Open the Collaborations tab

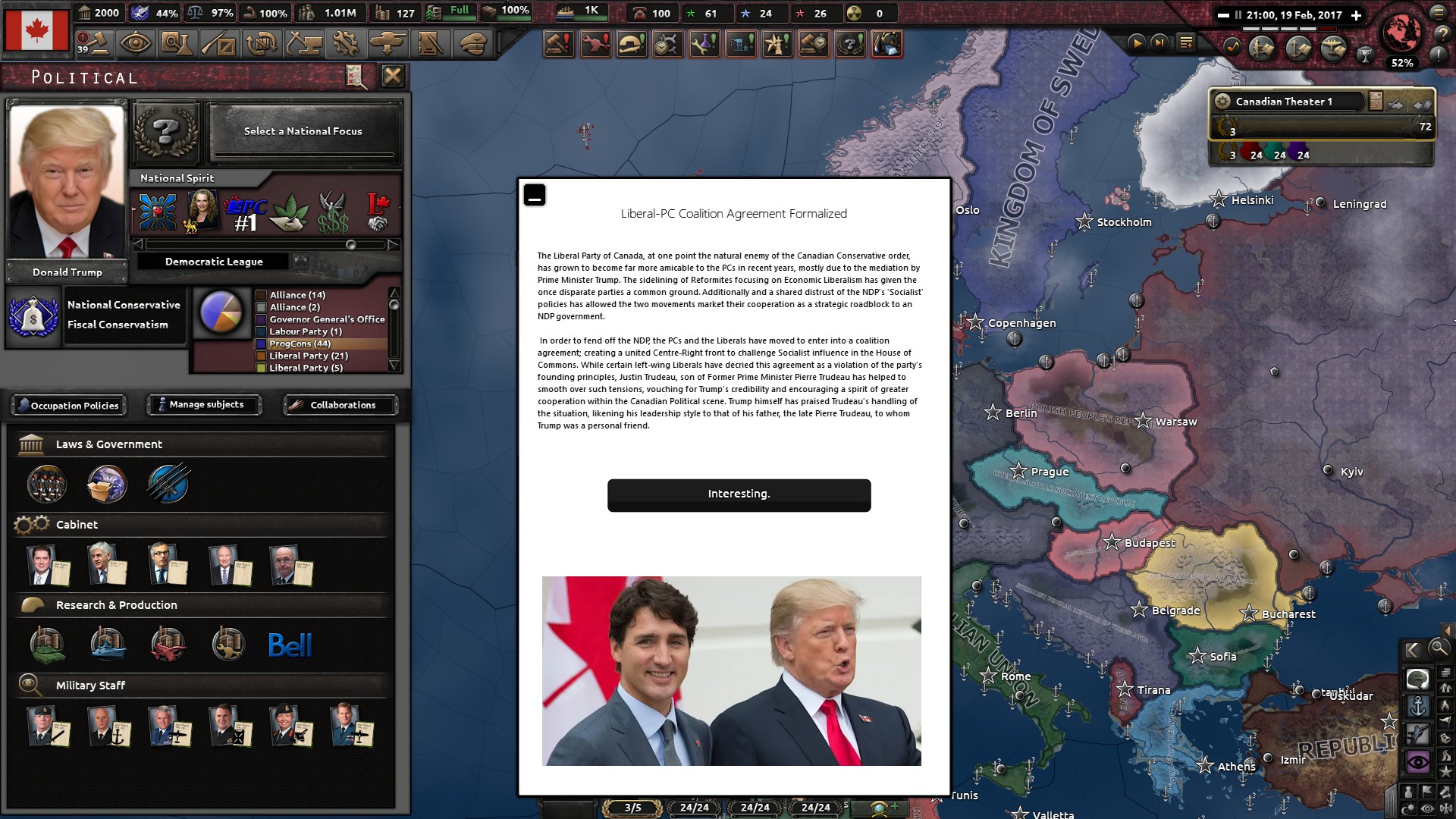click(x=340, y=405)
